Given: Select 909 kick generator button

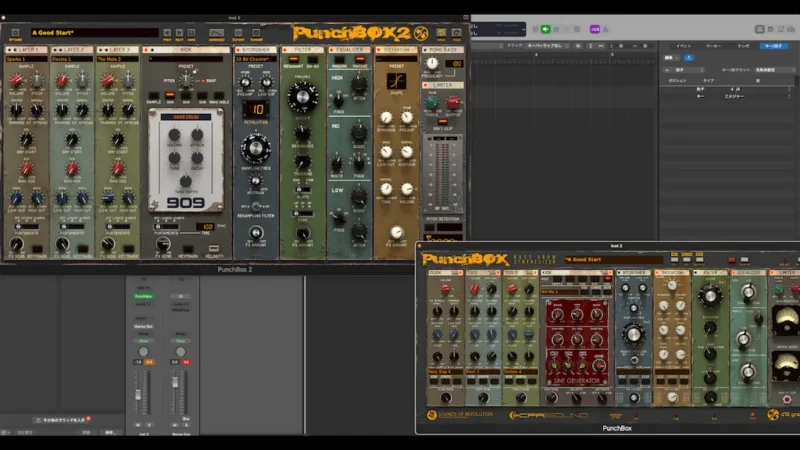Looking at the screenshot, I should (170, 96).
